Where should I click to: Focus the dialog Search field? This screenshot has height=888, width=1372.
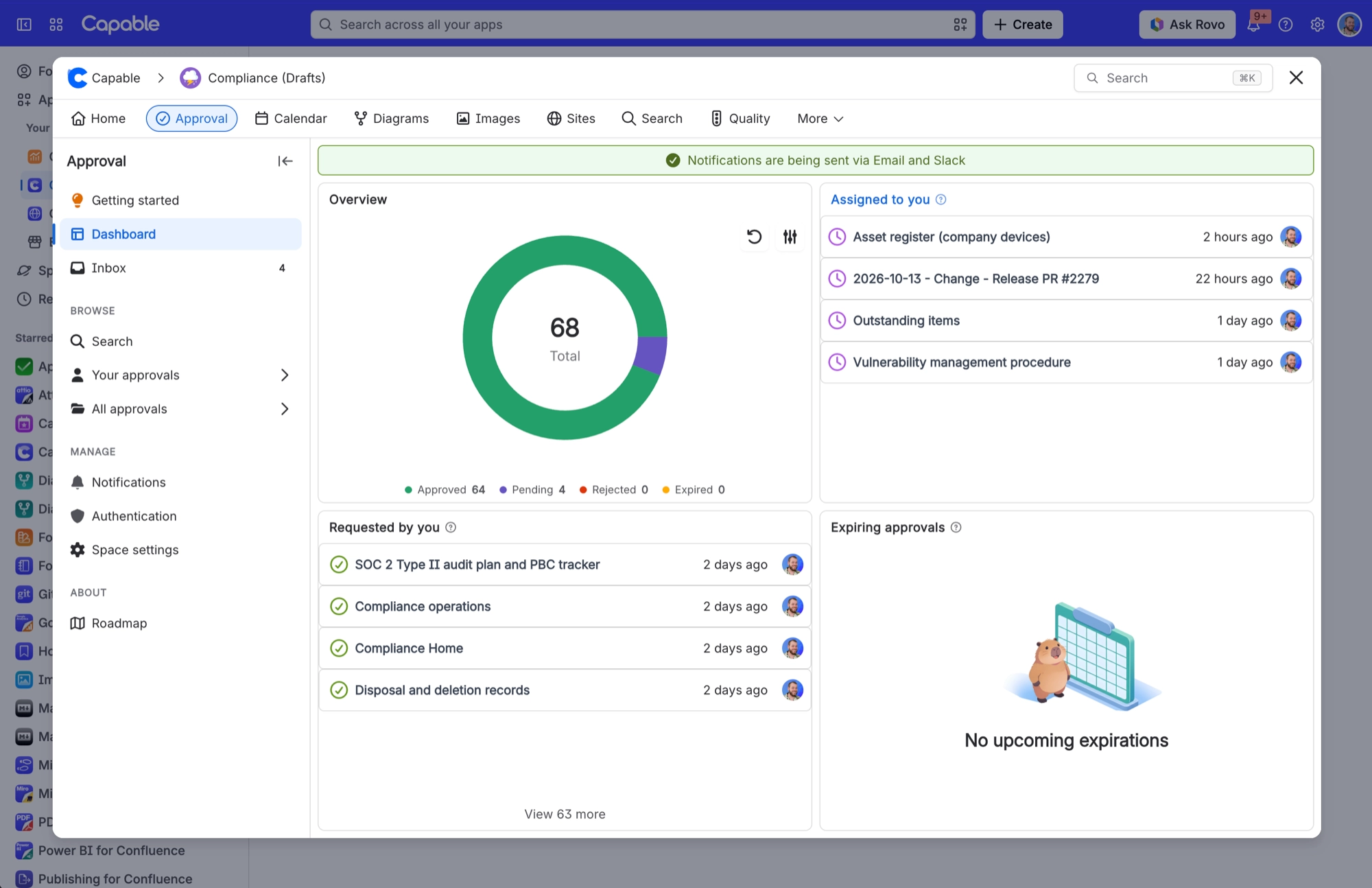click(x=1173, y=78)
